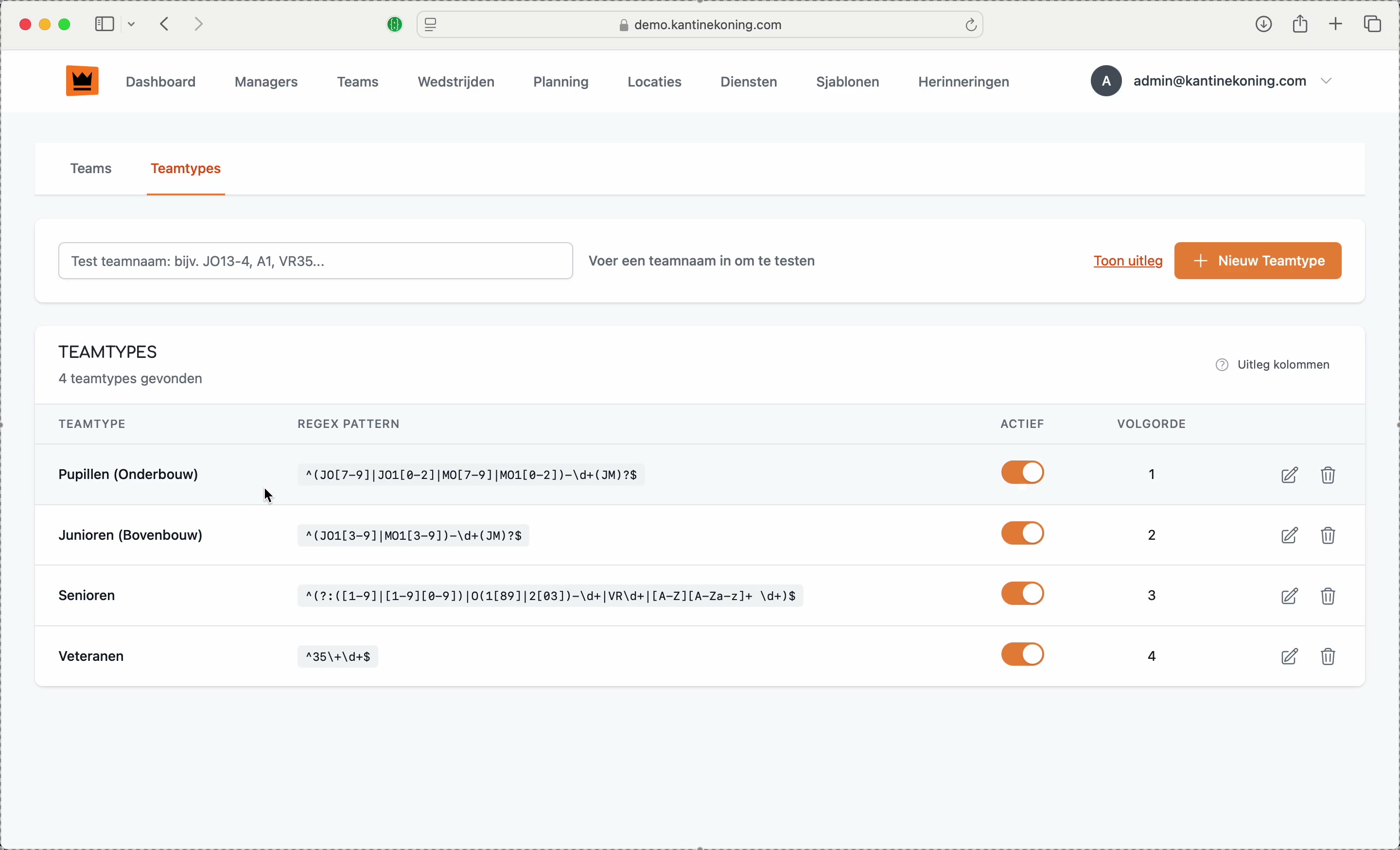Expand the Safari sidebar options chevron
The width and height of the screenshot is (1400, 850).
click(x=132, y=24)
